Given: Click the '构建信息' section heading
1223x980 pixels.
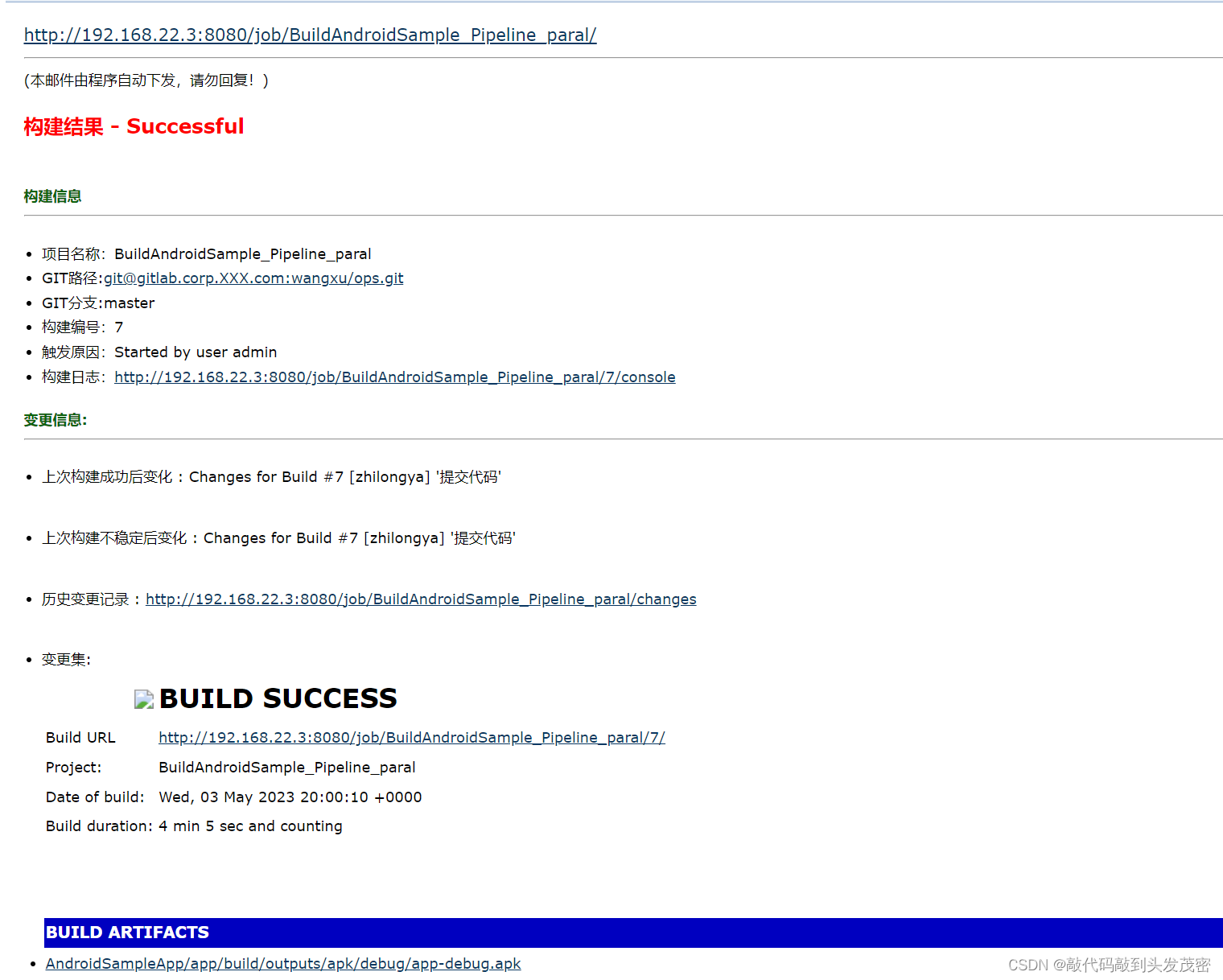Looking at the screenshot, I should click(52, 196).
